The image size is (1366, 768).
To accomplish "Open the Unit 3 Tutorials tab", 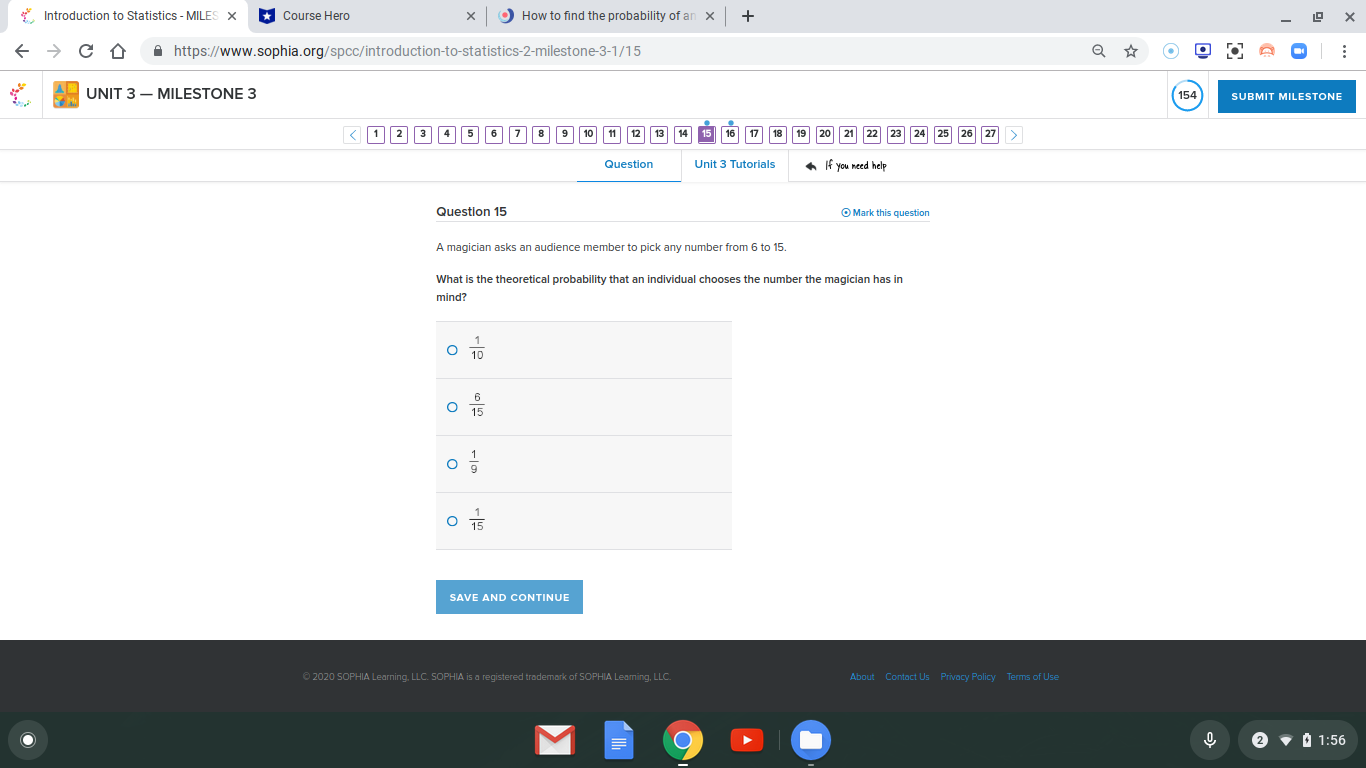I will click(735, 165).
